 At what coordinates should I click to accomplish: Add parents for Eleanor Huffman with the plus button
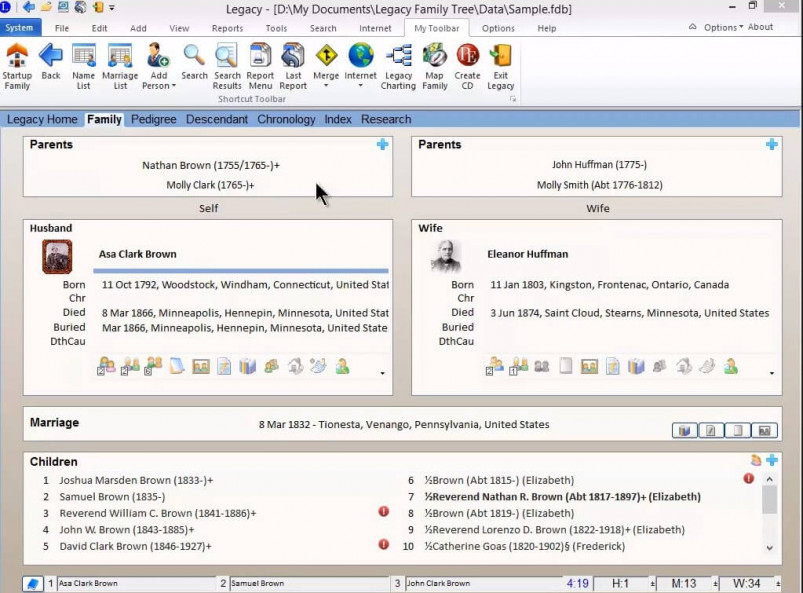pos(771,144)
